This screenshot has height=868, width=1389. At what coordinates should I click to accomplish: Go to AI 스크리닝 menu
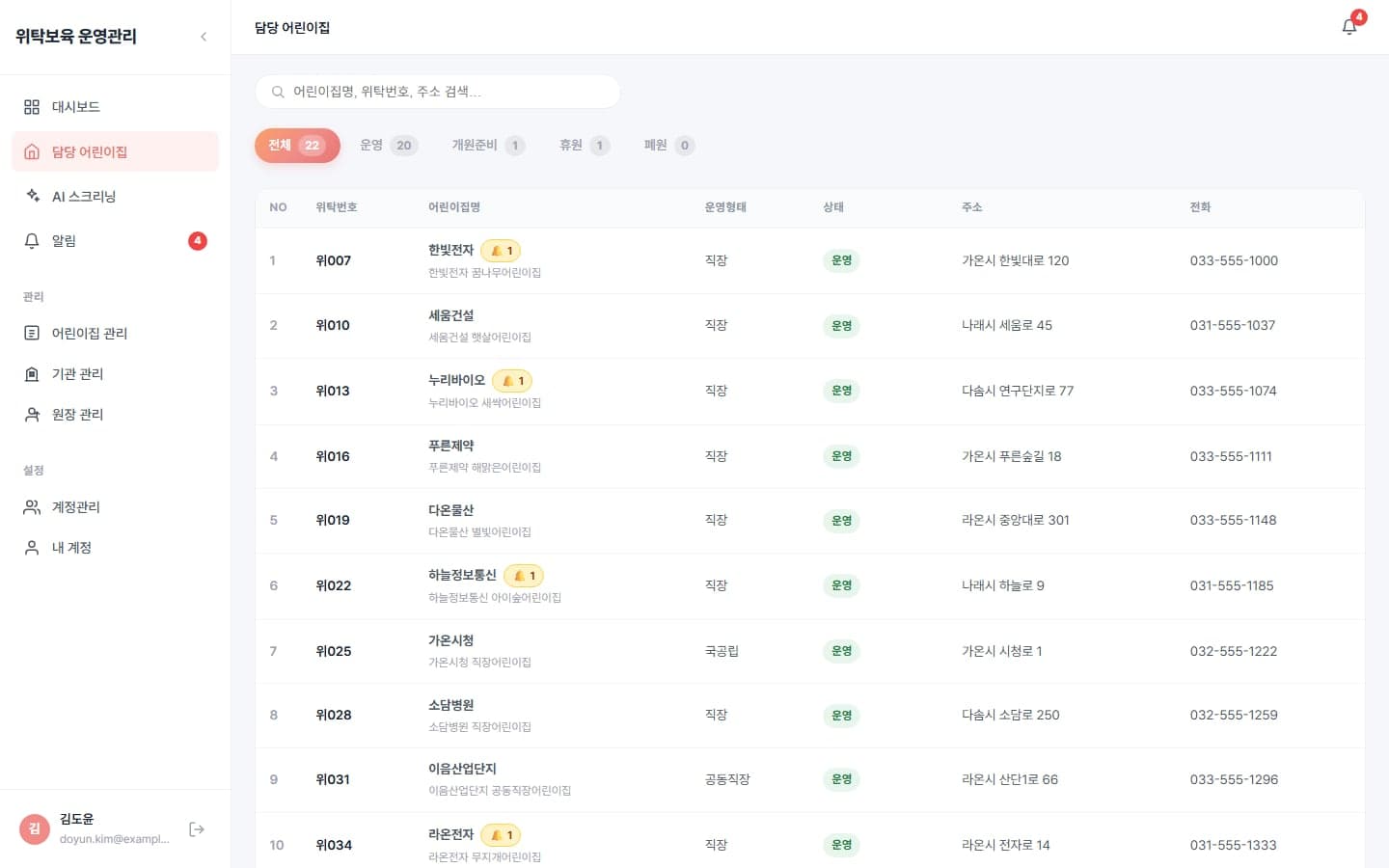(x=116, y=196)
